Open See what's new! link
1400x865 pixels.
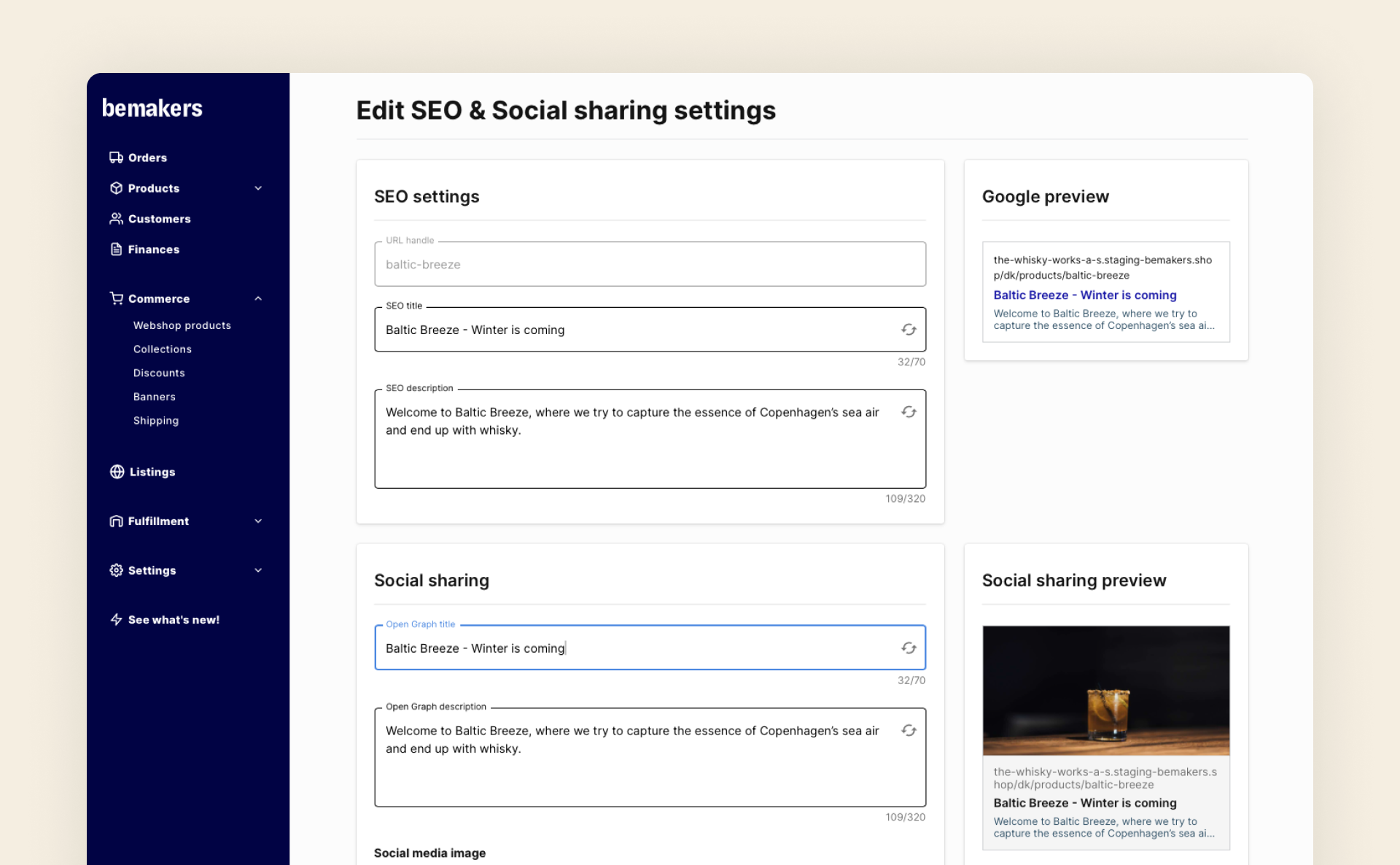click(174, 620)
